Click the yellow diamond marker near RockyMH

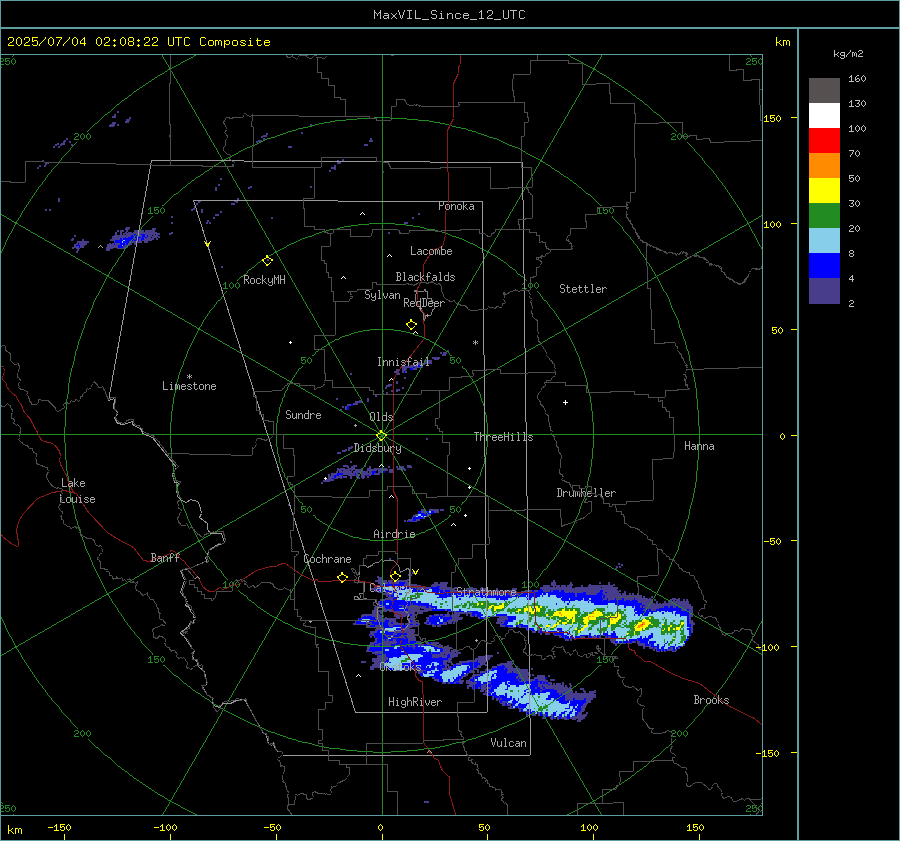point(267,261)
